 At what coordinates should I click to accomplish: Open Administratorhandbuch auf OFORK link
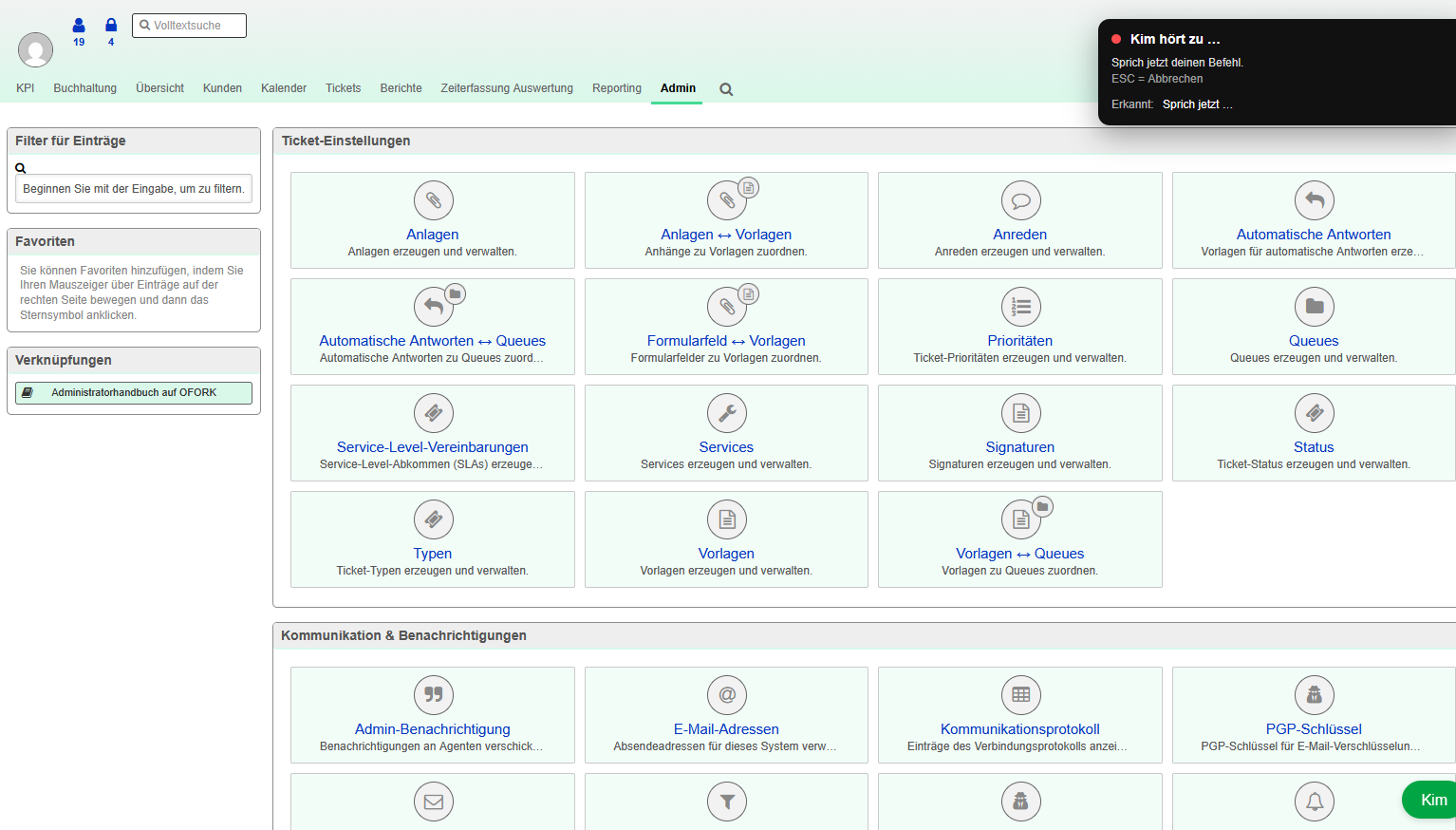[x=134, y=392]
